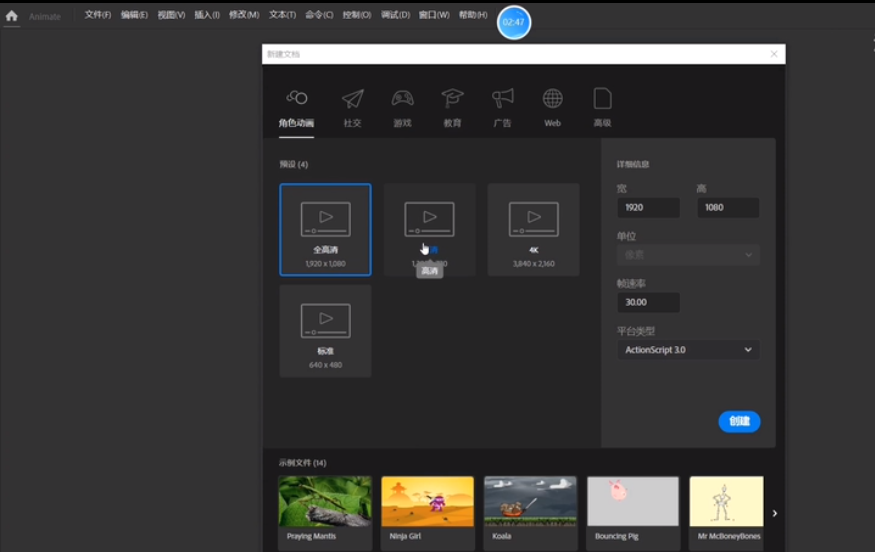The height and width of the screenshot is (552, 875).
Task: Click the blue 02:47 timer circle
Action: coord(513,22)
